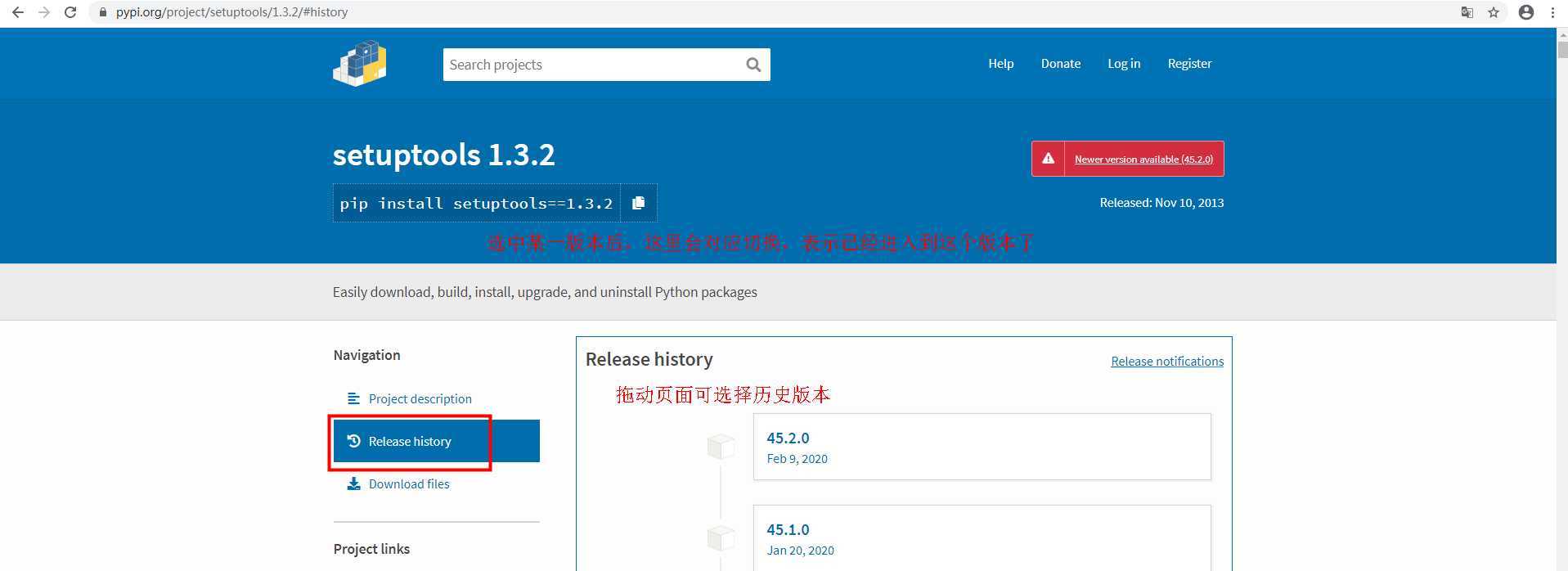Click the Project description list icon

pos(353,398)
